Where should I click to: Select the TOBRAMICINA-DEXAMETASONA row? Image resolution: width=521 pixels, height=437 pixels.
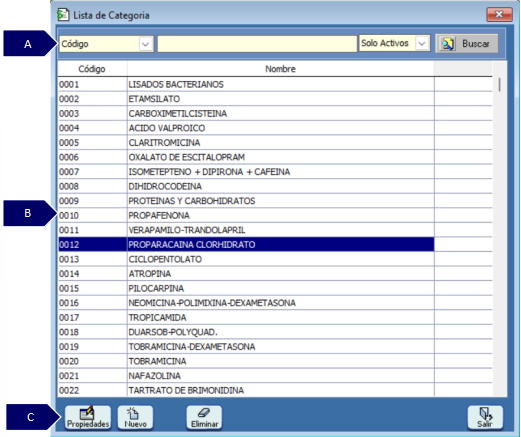246,347
